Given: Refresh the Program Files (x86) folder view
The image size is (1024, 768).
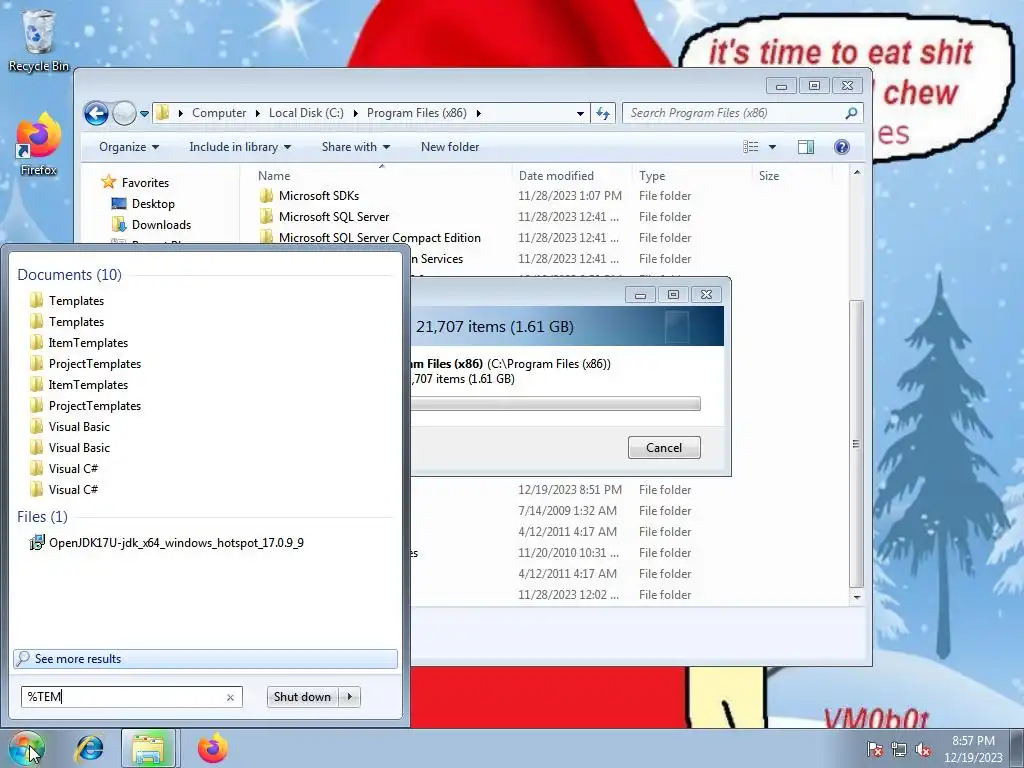Looking at the screenshot, I should 603,114.
